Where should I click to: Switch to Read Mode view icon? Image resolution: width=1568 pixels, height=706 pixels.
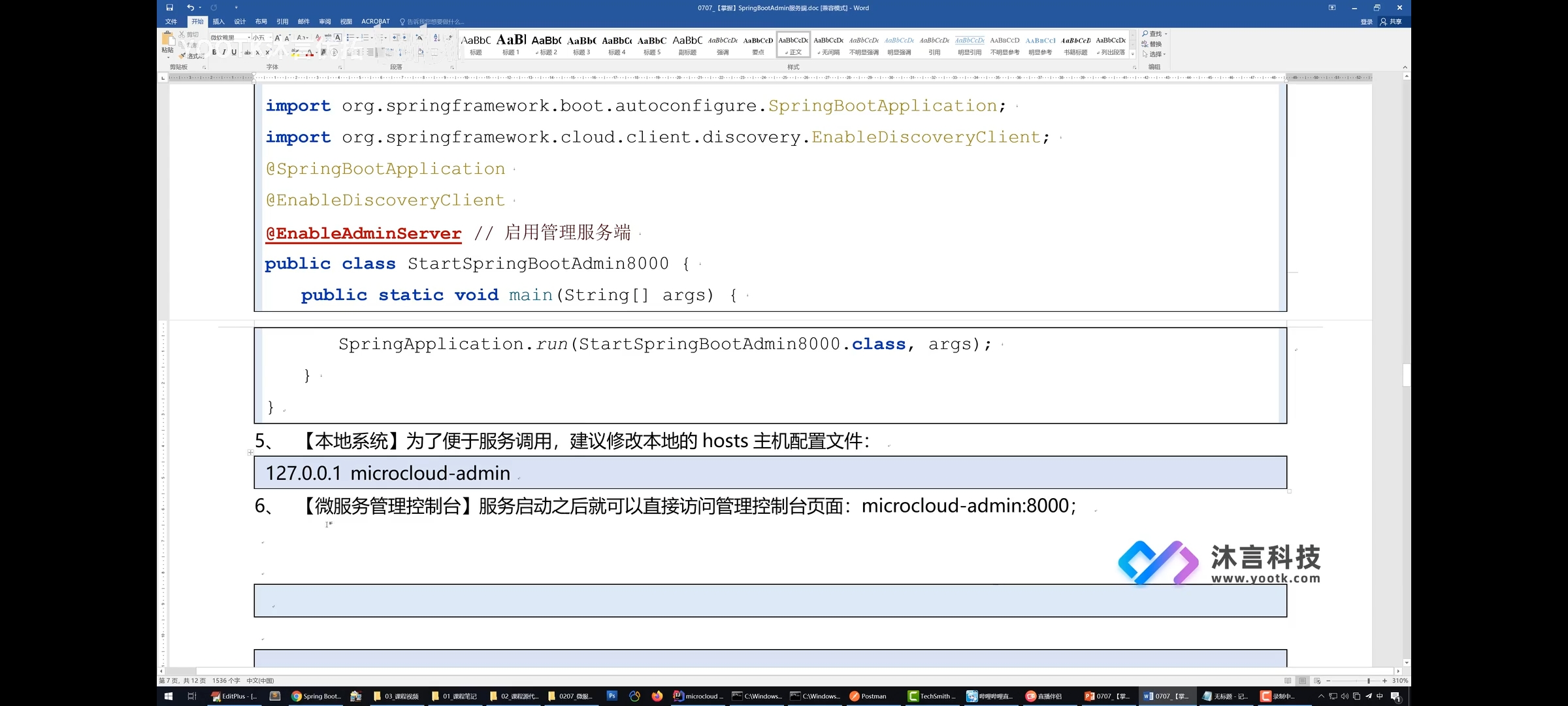tap(1288, 681)
